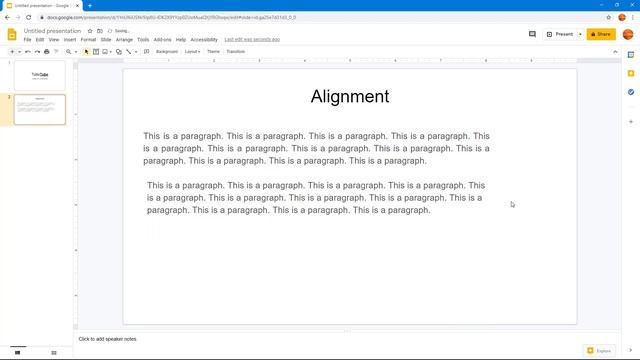The width and height of the screenshot is (640, 360).
Task: Open the Present options dropdown arrow
Action: 580,34
